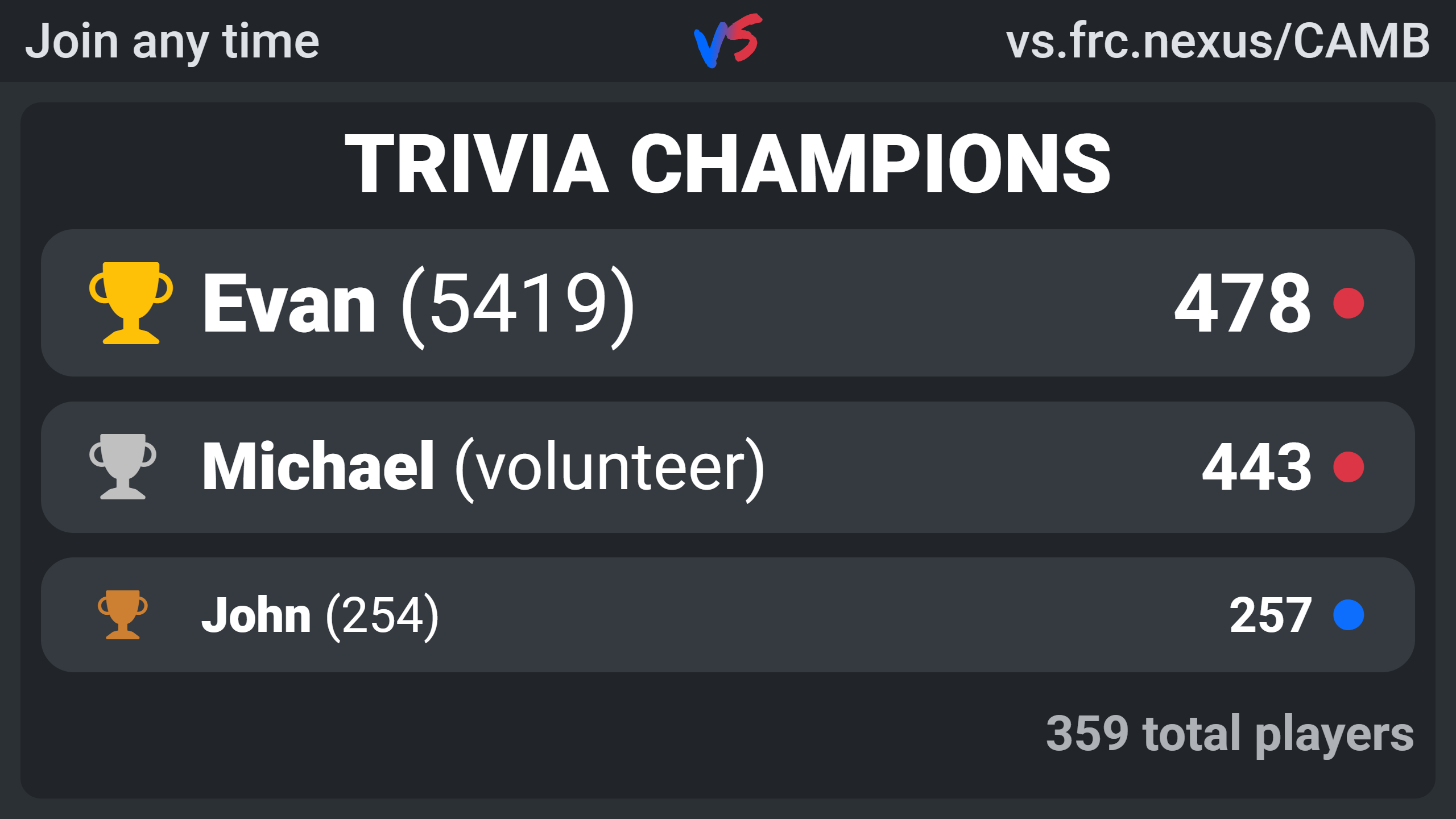This screenshot has width=1456, height=819.
Task: Click the red team dot next to 443
Action: click(x=1349, y=467)
